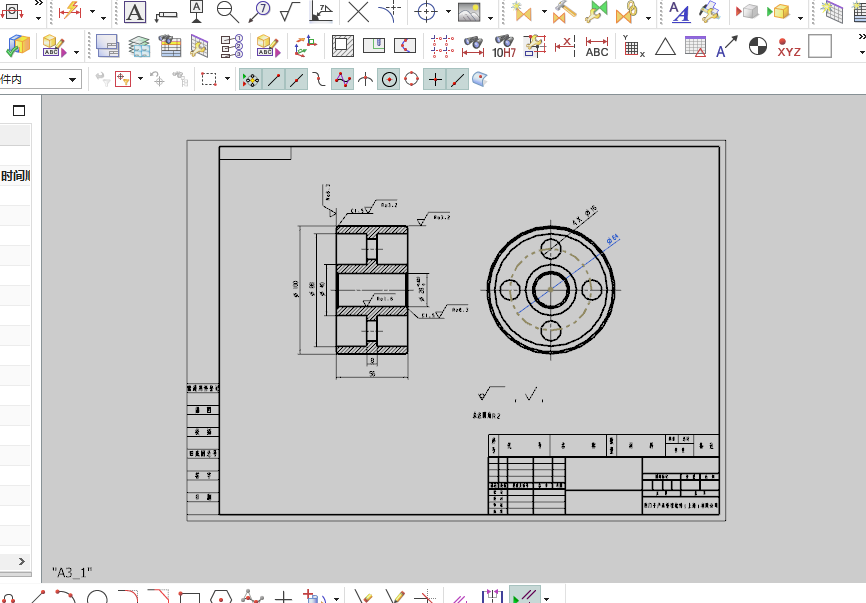866x603 pixels.
Task: Click the magnifier-style Datum Target icon
Action: [x=228, y=12]
